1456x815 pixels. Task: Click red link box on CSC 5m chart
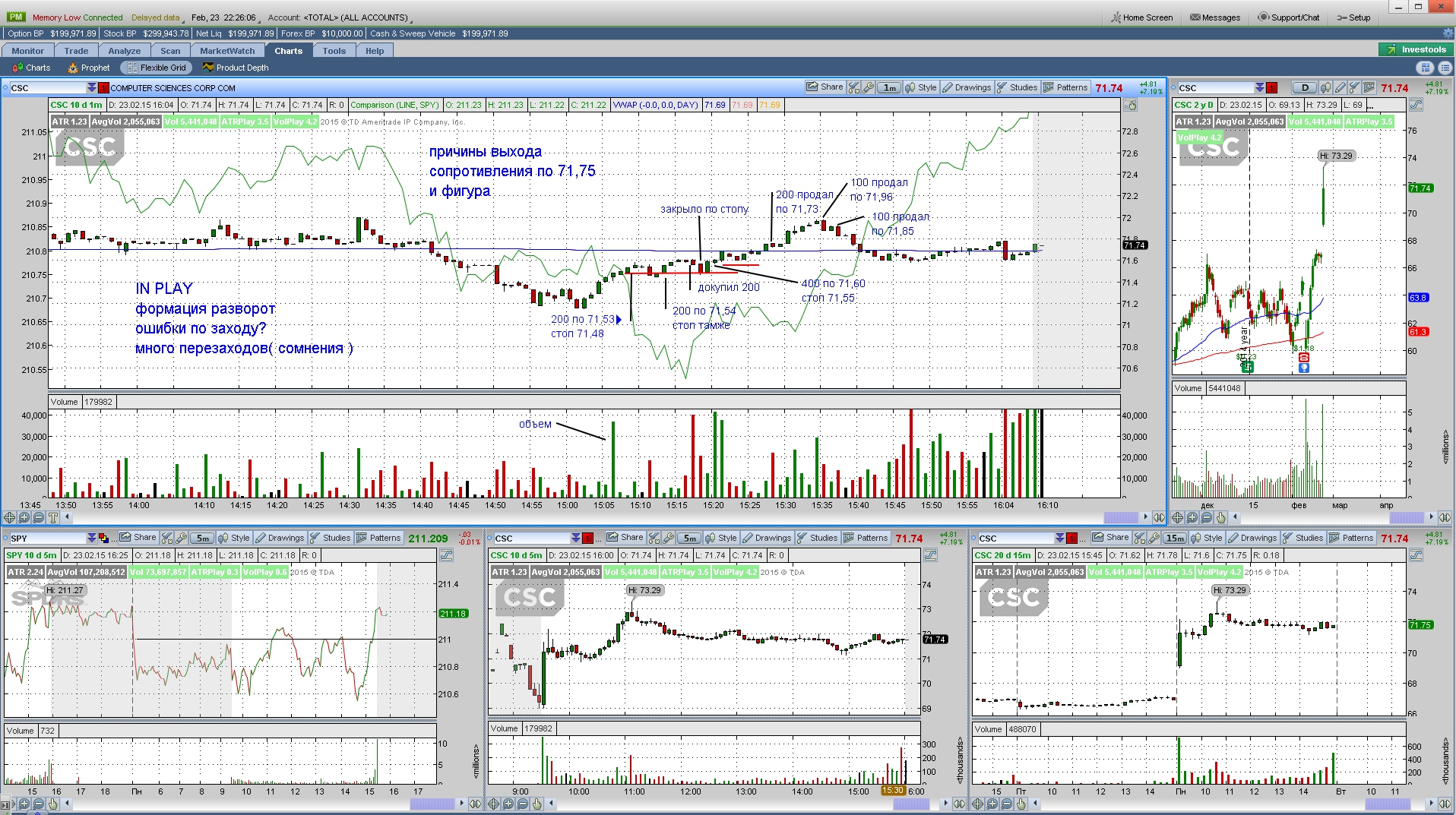click(587, 538)
